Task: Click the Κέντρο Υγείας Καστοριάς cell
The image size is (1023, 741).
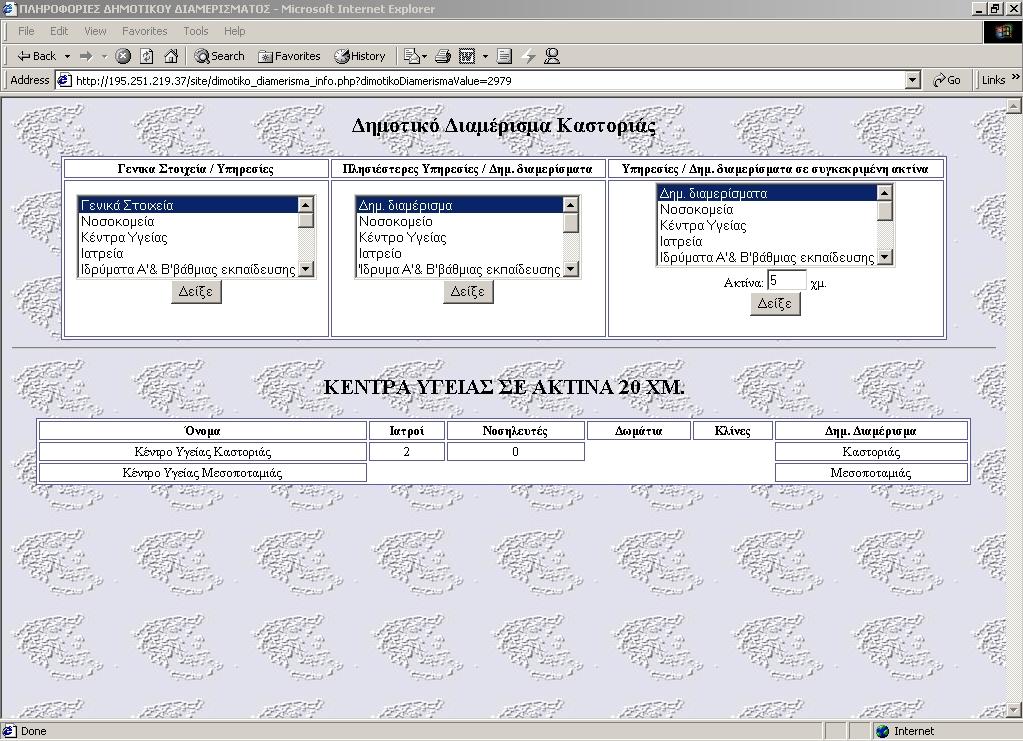Action: (203, 451)
